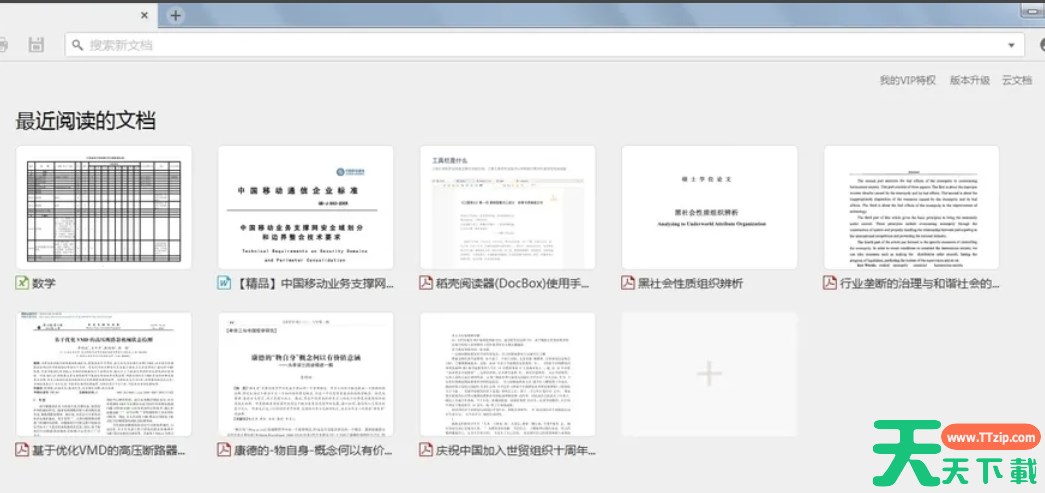Click the 版本升级 link
Screen dimensions: 1045x493
pos(969,80)
